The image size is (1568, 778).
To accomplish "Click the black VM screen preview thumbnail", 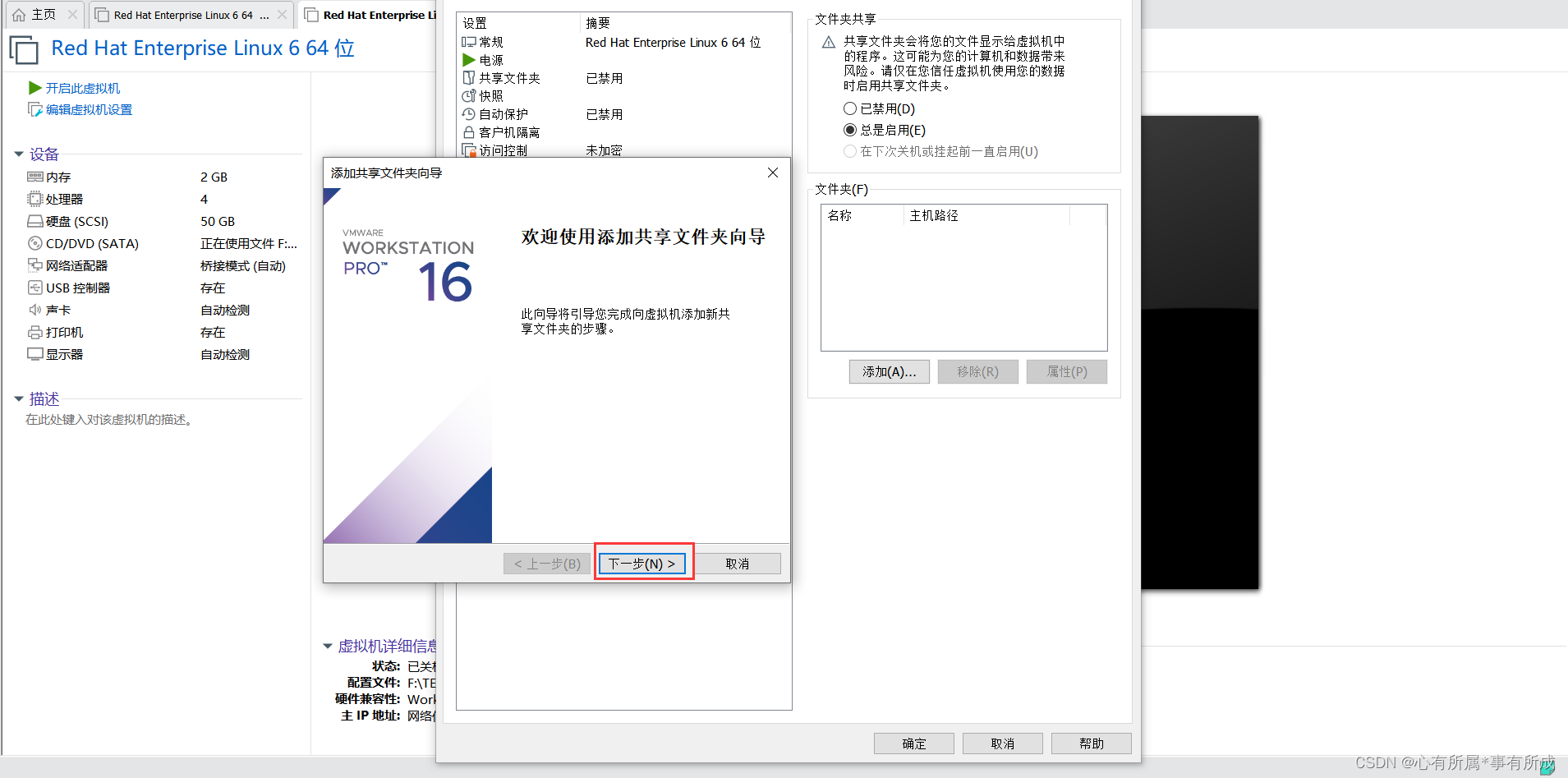I will (1200, 352).
